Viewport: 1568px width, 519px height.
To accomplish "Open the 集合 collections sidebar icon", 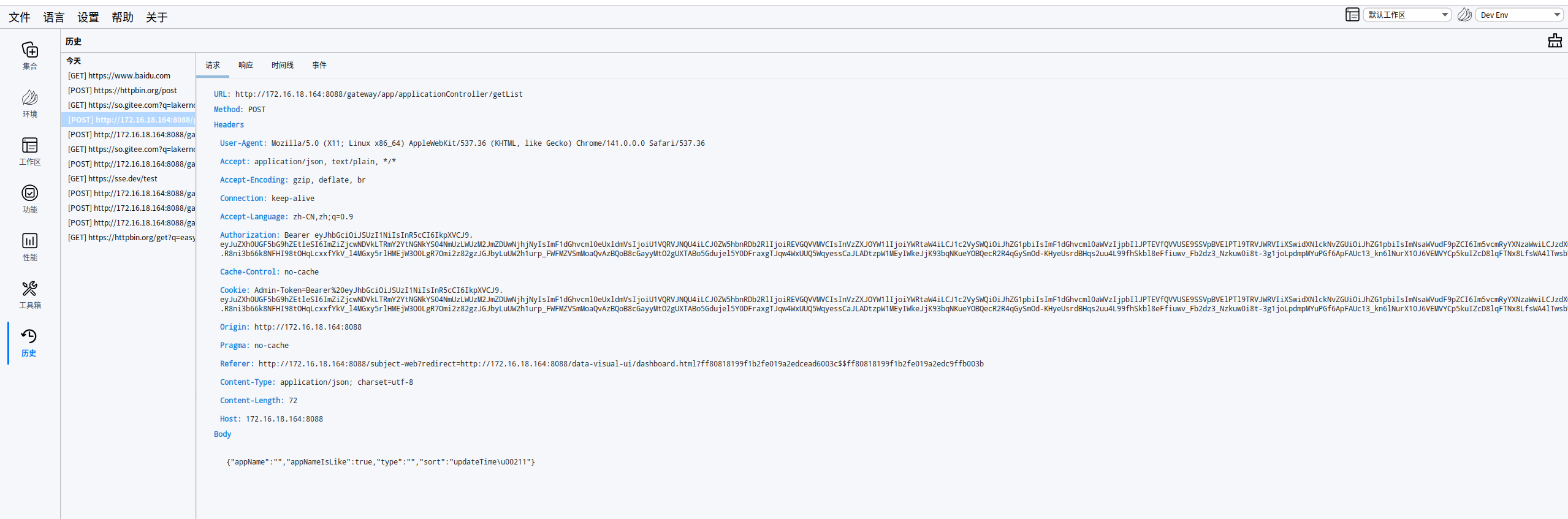I will click(29, 55).
